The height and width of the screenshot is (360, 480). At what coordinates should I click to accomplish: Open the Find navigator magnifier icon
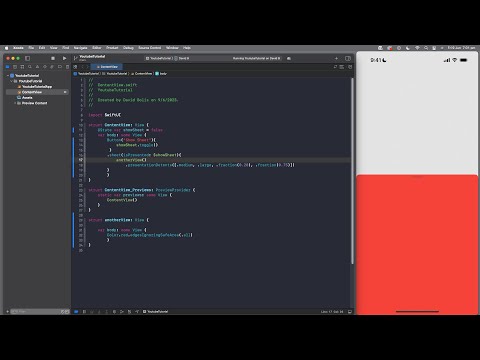pos(30,67)
